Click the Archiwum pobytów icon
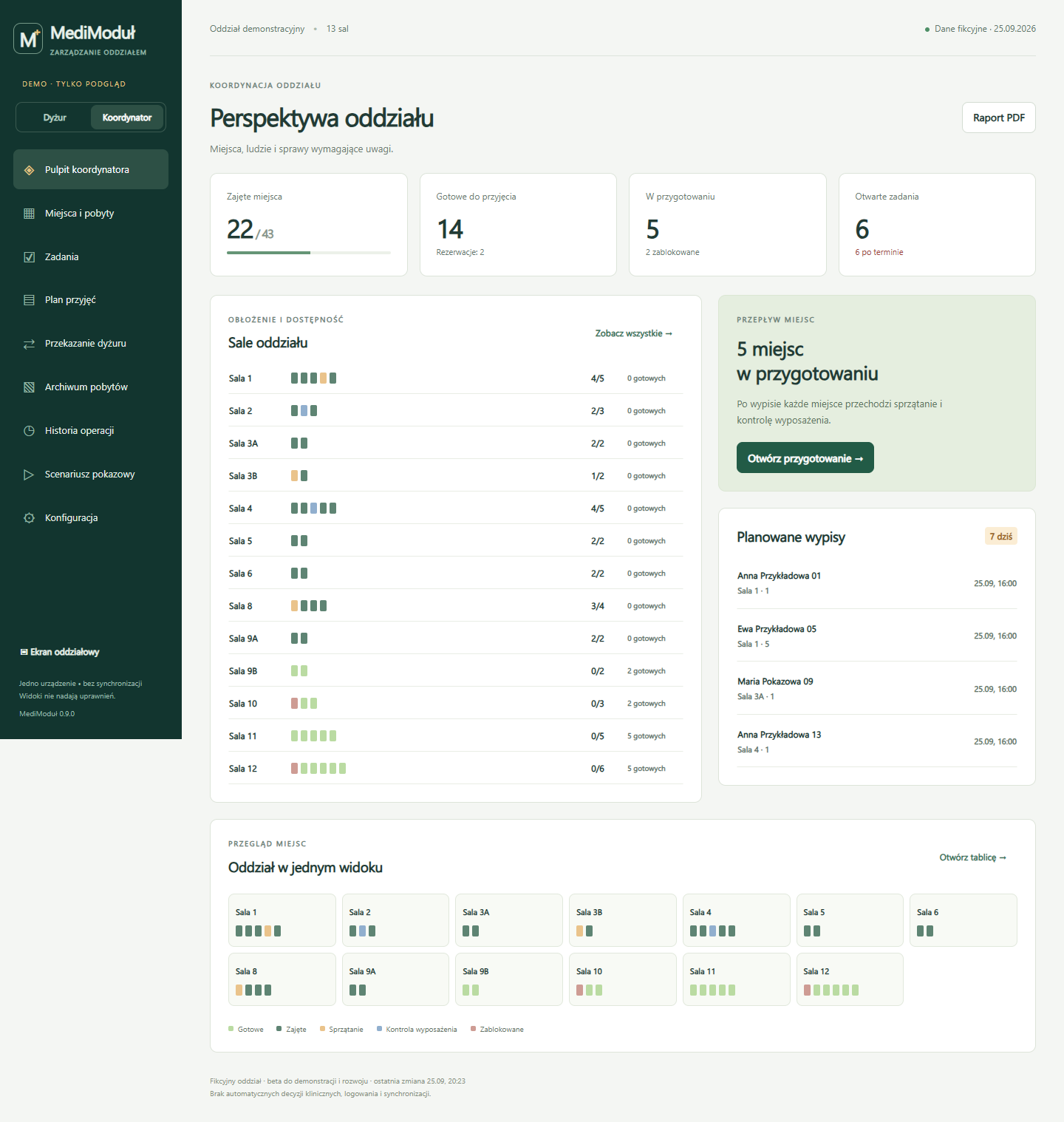This screenshot has width=1064, height=1122. pyautogui.click(x=30, y=387)
